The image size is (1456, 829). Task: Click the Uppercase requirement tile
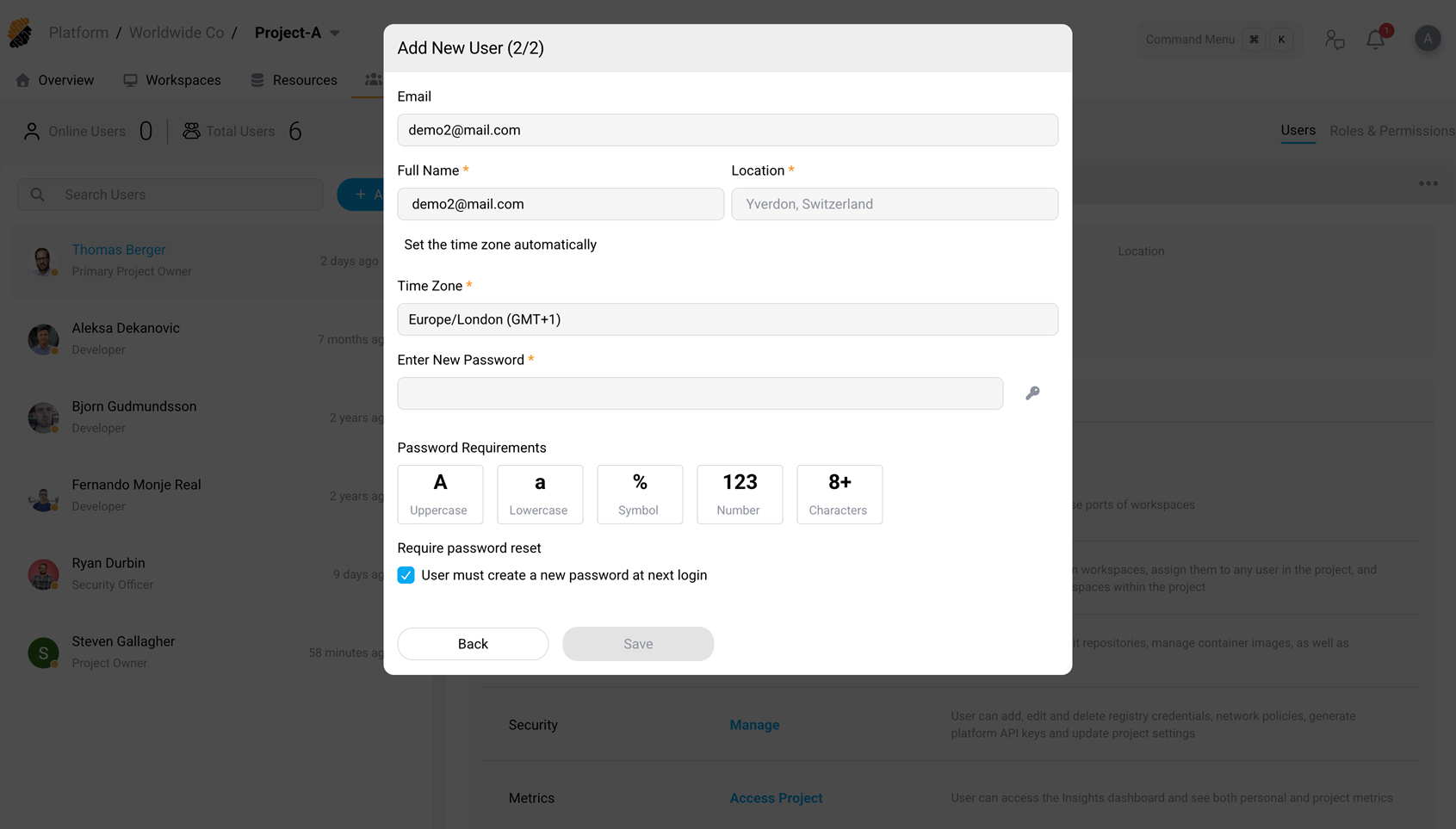pyautogui.click(x=440, y=494)
